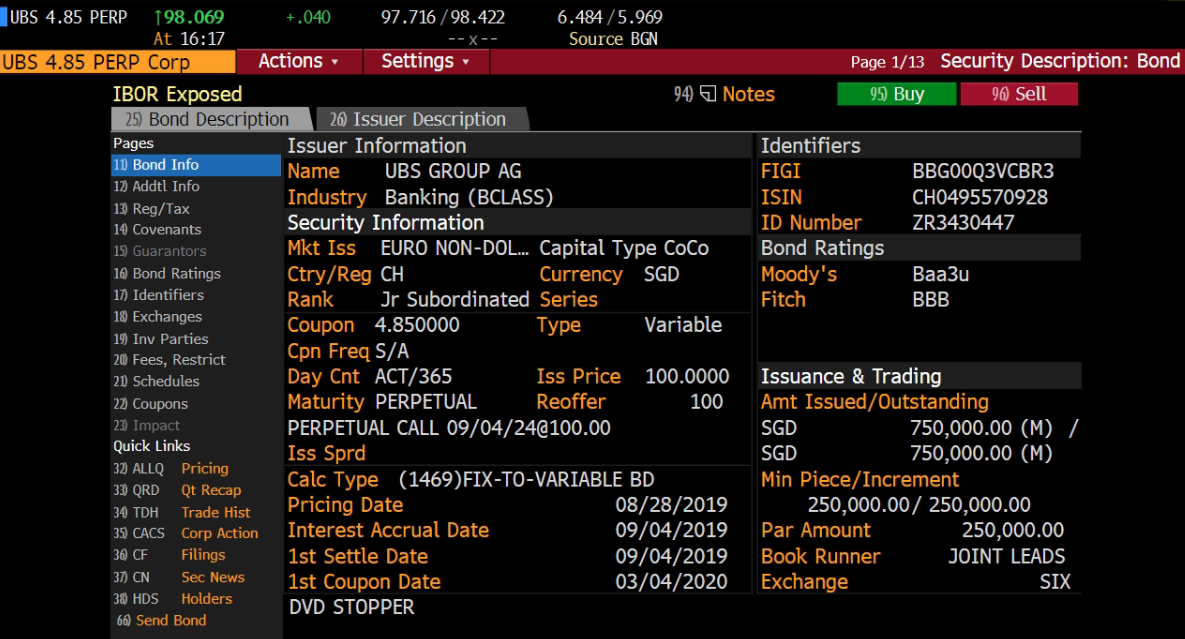Image resolution: width=1185 pixels, height=639 pixels.
Task: Click the Exchange label
Action: pos(804,582)
